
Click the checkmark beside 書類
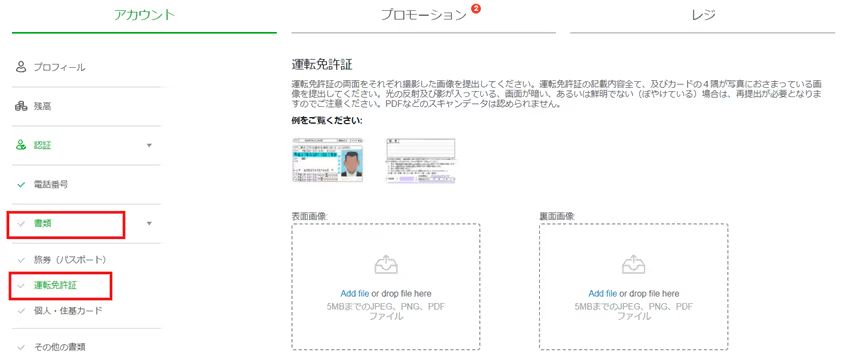[x=21, y=224]
